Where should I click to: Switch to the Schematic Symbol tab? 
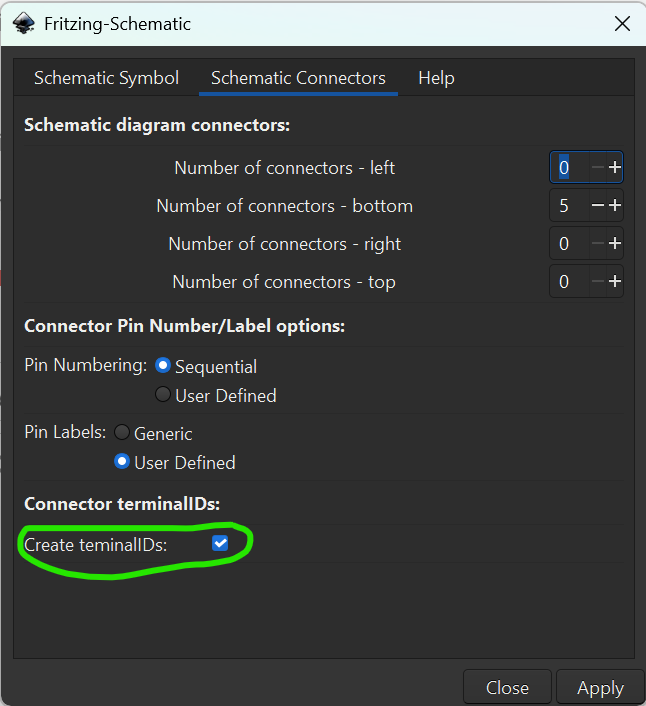[107, 78]
